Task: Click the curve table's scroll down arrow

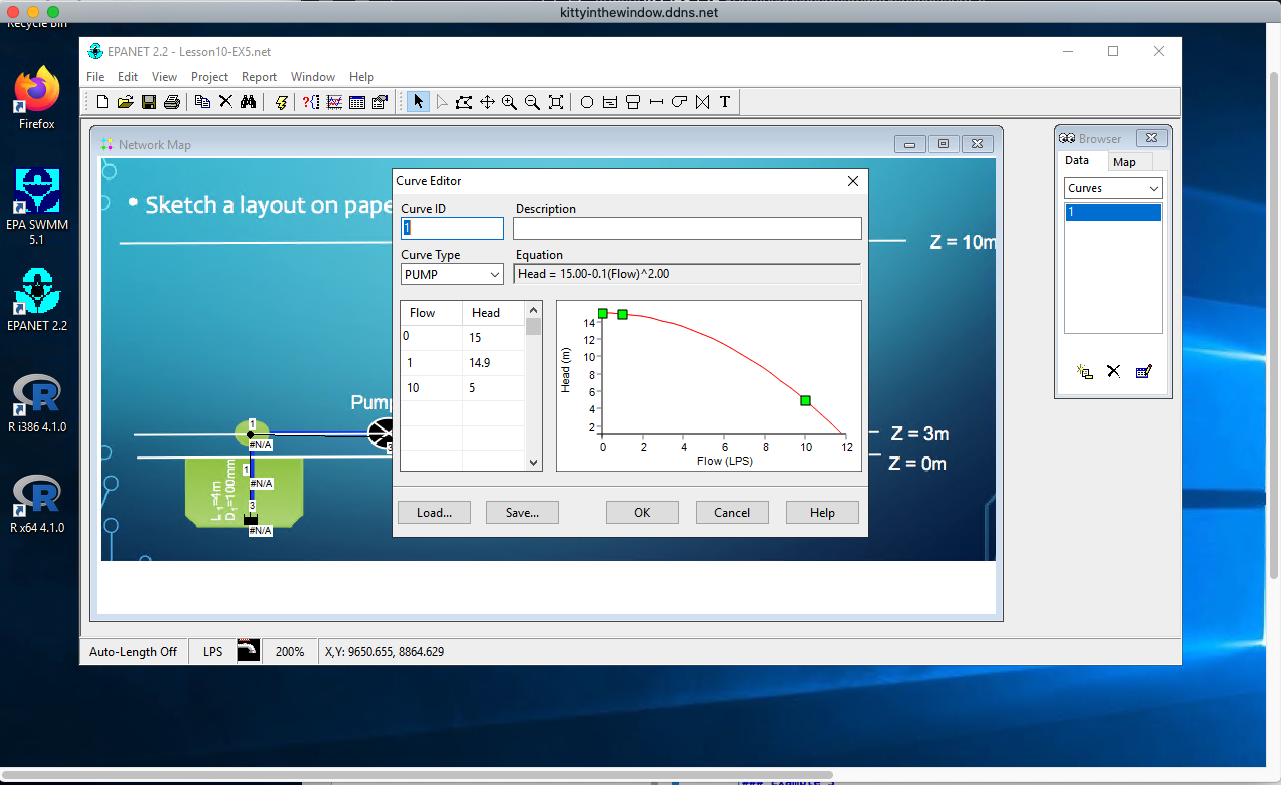Action: pos(534,463)
